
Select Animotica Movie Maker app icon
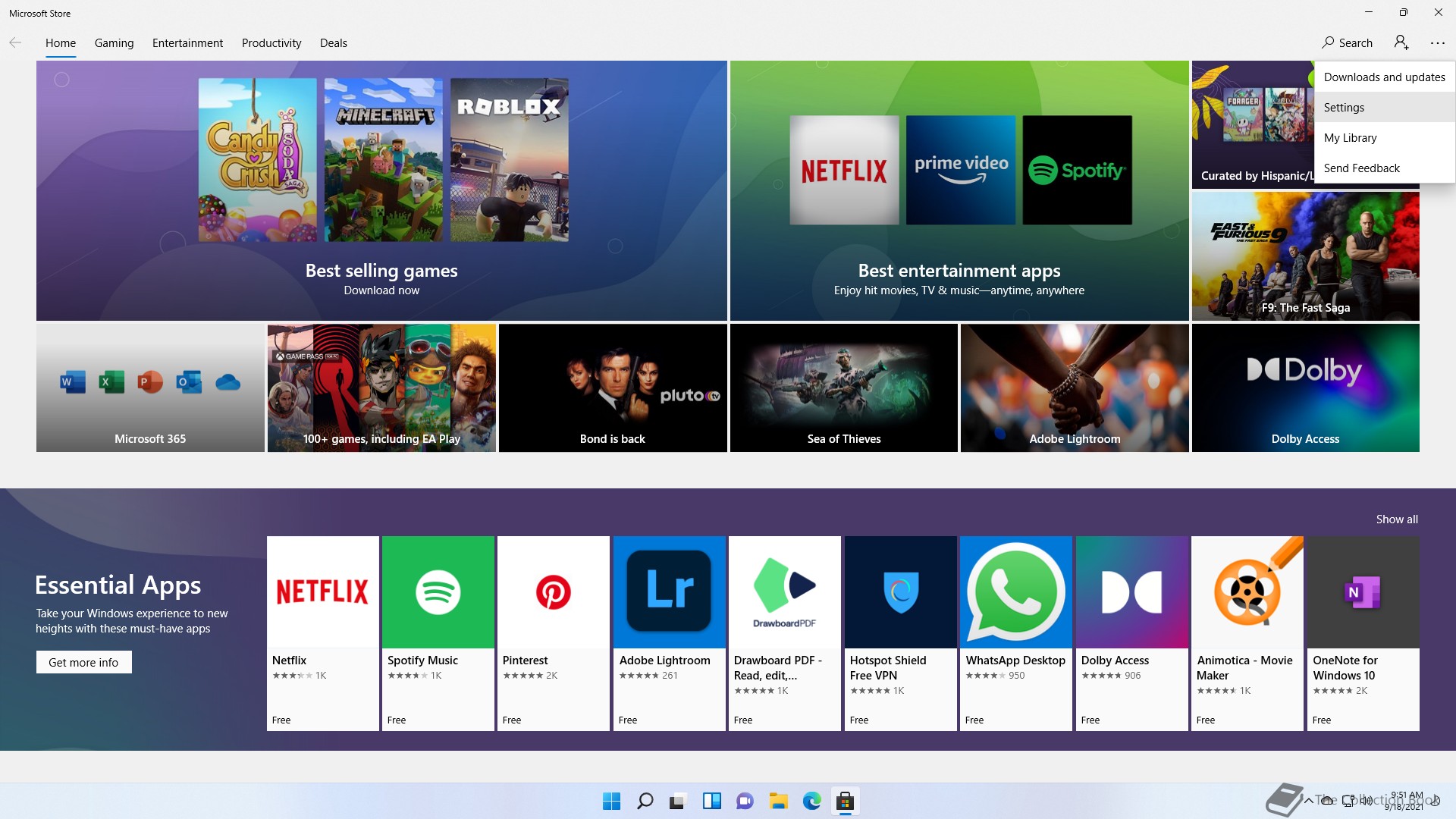[1247, 592]
